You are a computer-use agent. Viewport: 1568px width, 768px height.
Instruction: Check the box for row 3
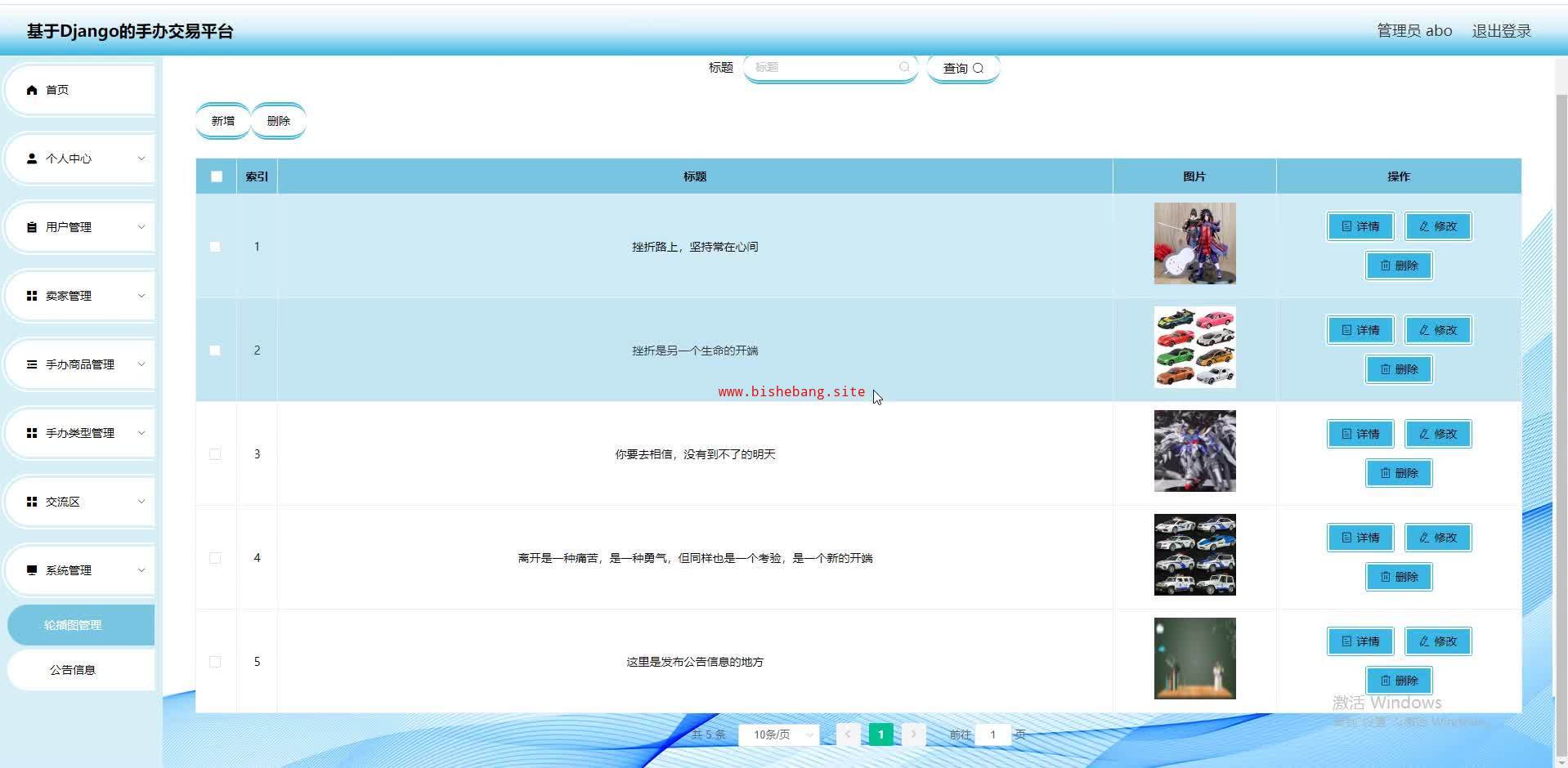pyautogui.click(x=215, y=454)
